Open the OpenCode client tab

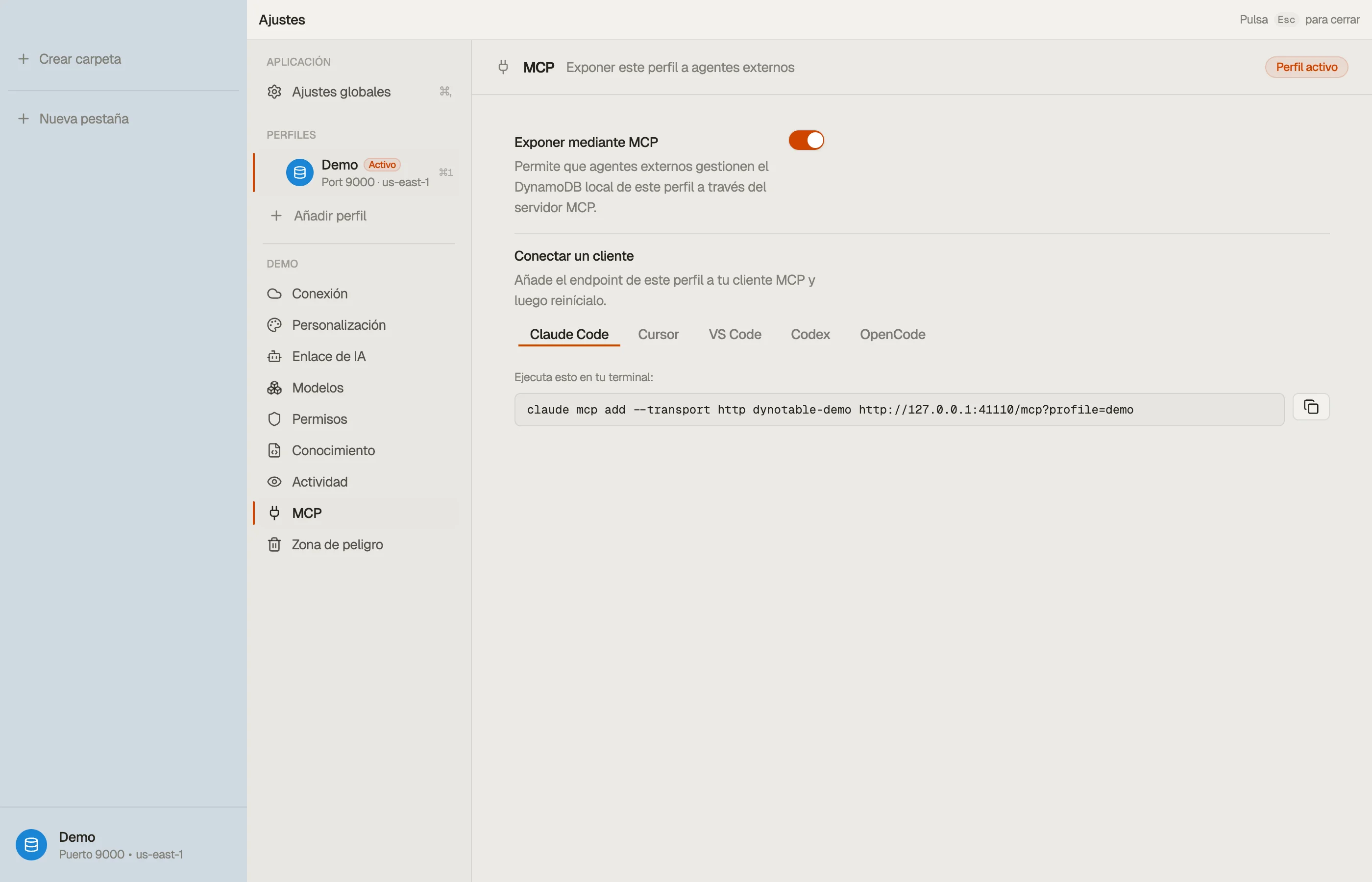[x=892, y=335]
